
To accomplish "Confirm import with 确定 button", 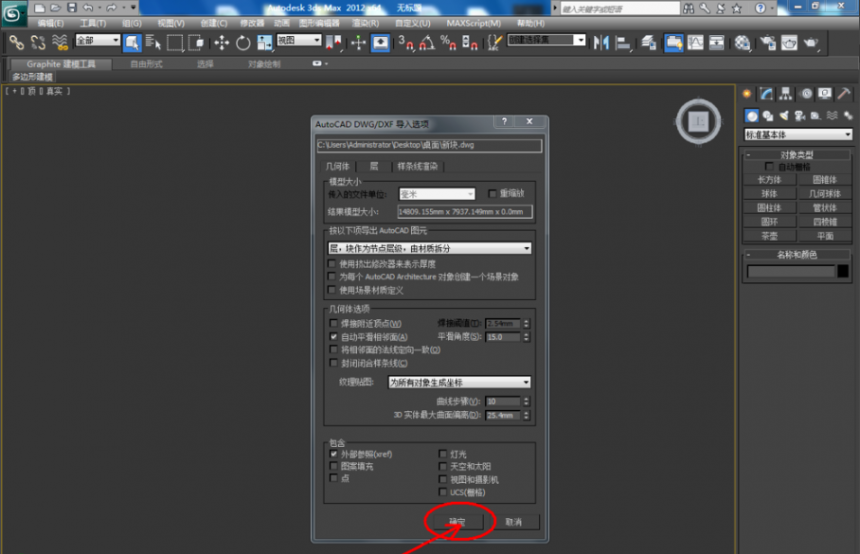I will tap(457, 522).
